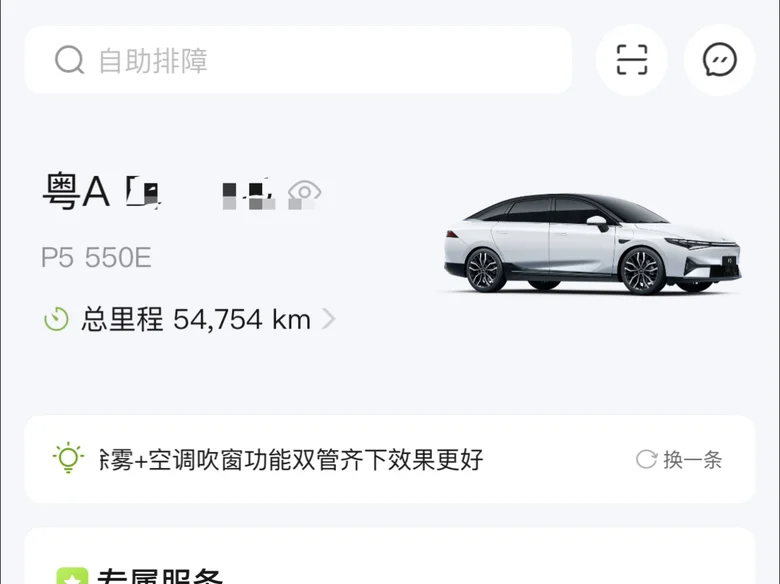Read the defog air-conditioning tip text

coord(291,460)
